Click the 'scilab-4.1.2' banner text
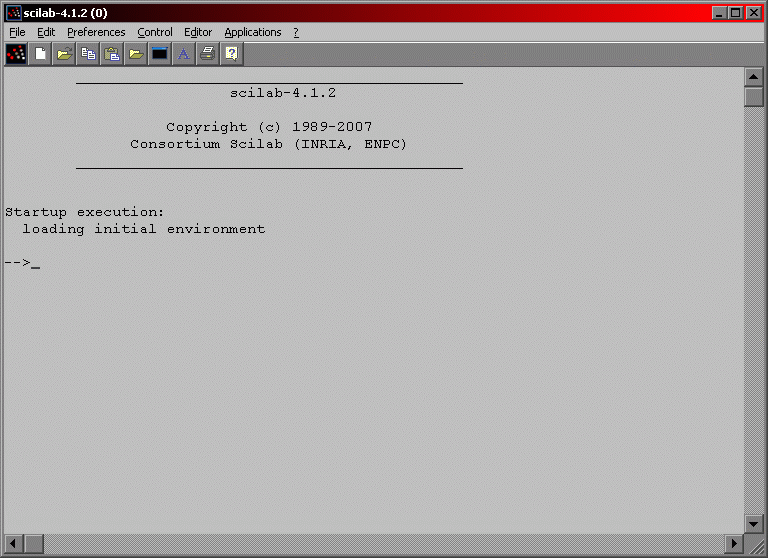The height and width of the screenshot is (558, 768). click(x=283, y=93)
